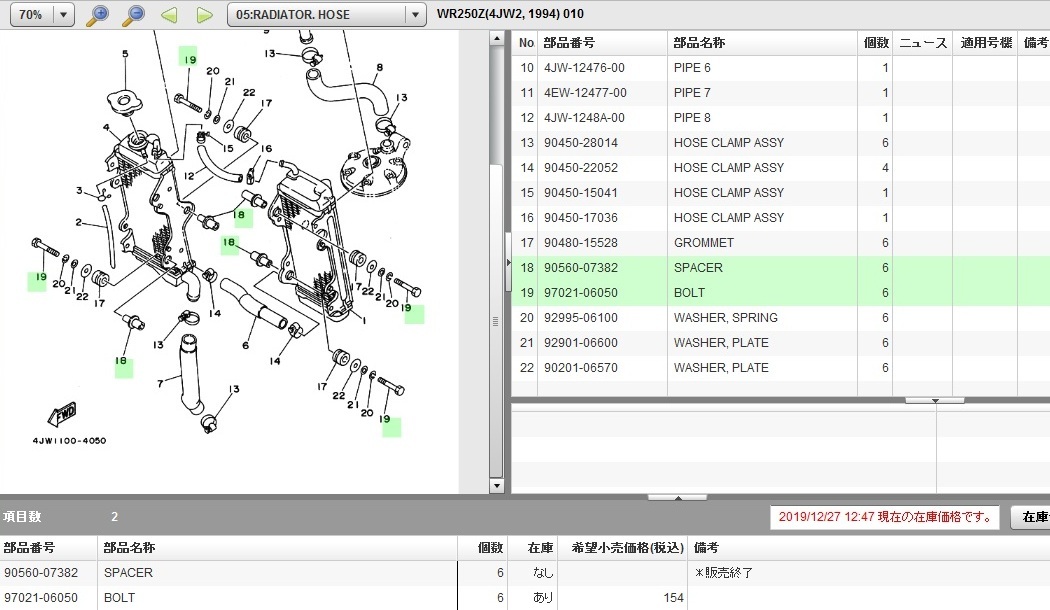The width and height of the screenshot is (1050, 610).
Task: Click the 個数 column header in parts list
Action: [x=876, y=43]
